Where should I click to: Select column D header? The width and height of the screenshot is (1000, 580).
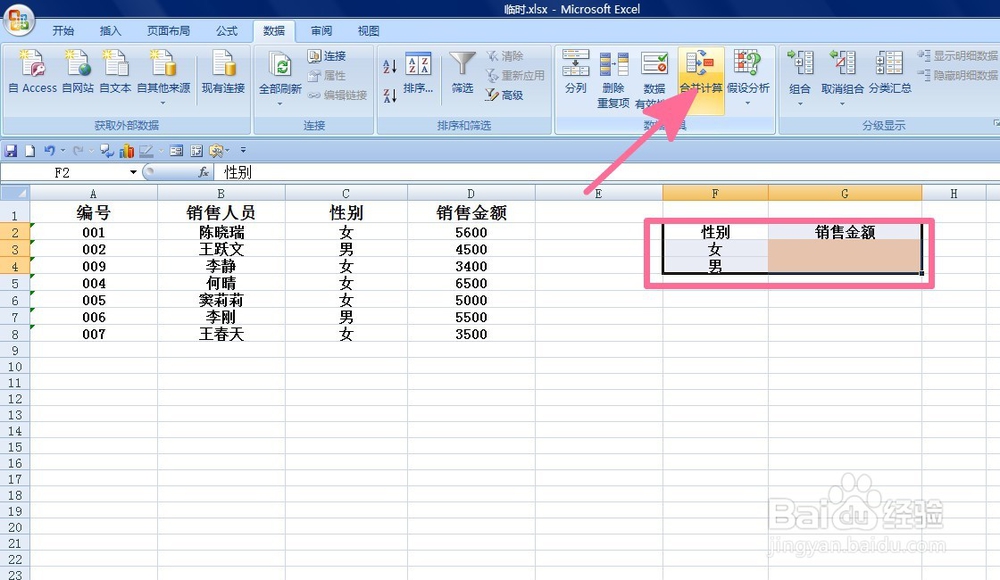click(x=471, y=193)
